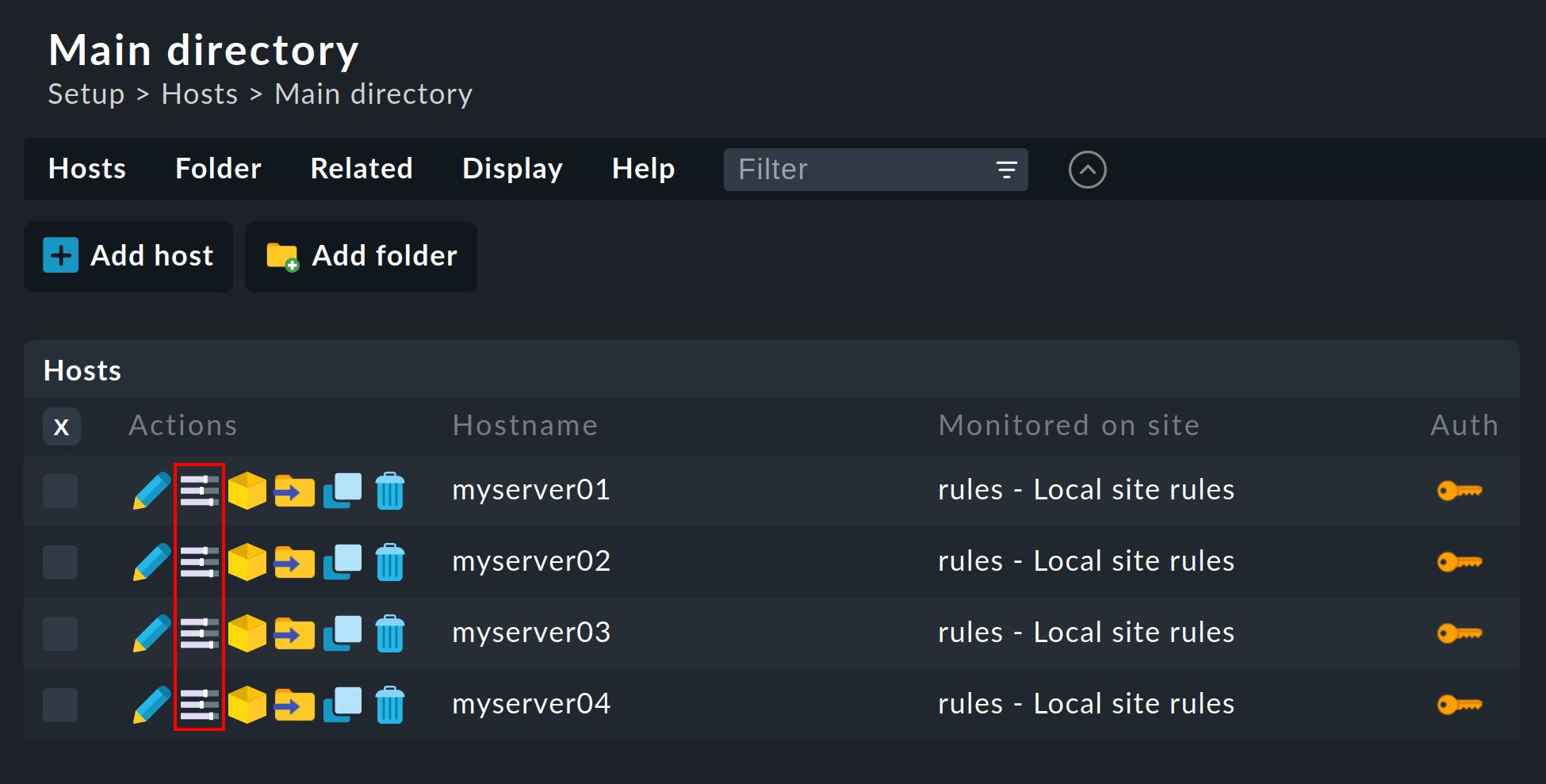Open the Display menu
Screen dimensions: 1546x784
pos(512,169)
